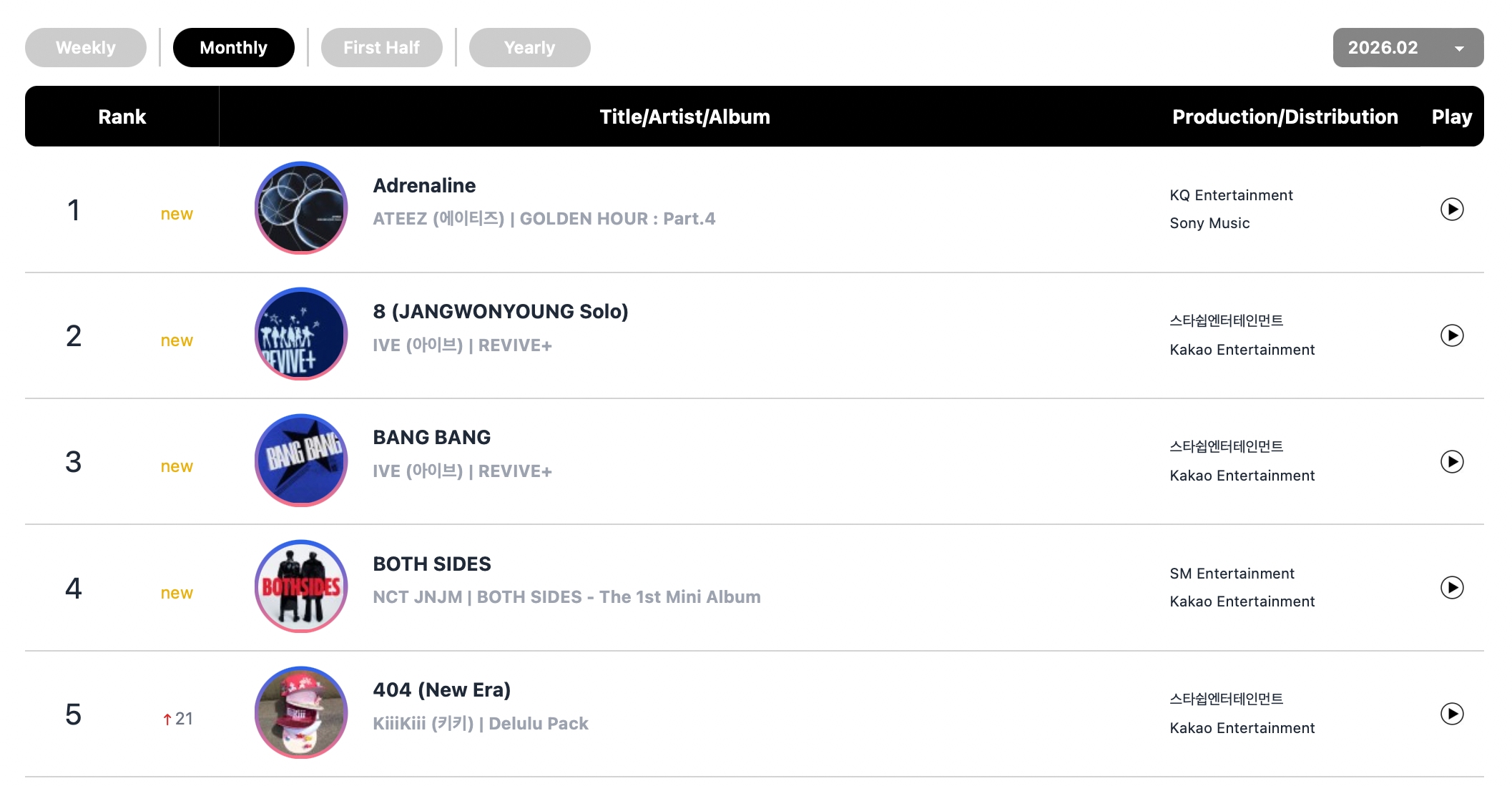
Task: Open the Delulu Pack album cover
Action: pyautogui.click(x=301, y=712)
